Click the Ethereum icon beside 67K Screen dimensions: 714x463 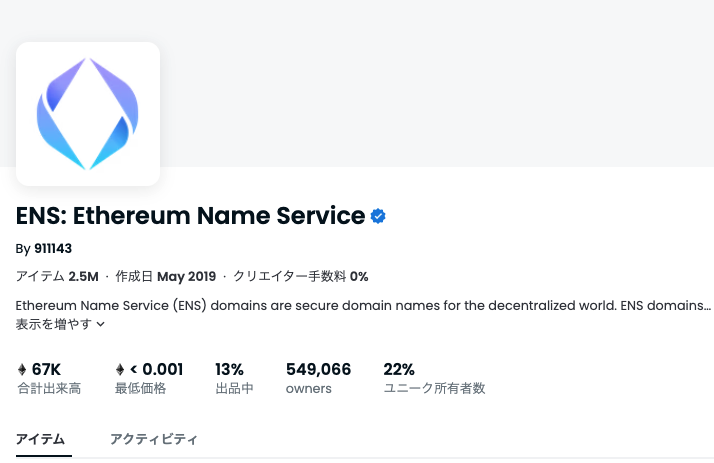(x=22, y=369)
